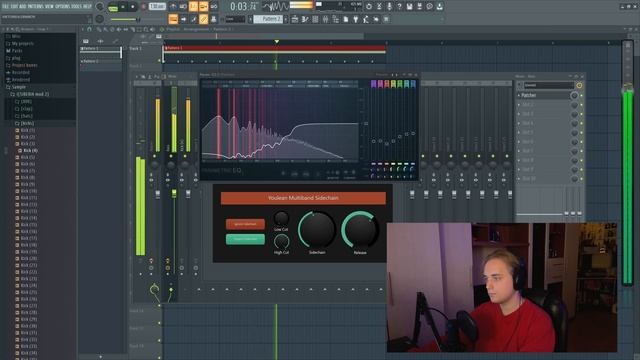Toggle Slot 5 enable LED
Viewport: 640px width, 360px height.
pyautogui.click(x=582, y=133)
